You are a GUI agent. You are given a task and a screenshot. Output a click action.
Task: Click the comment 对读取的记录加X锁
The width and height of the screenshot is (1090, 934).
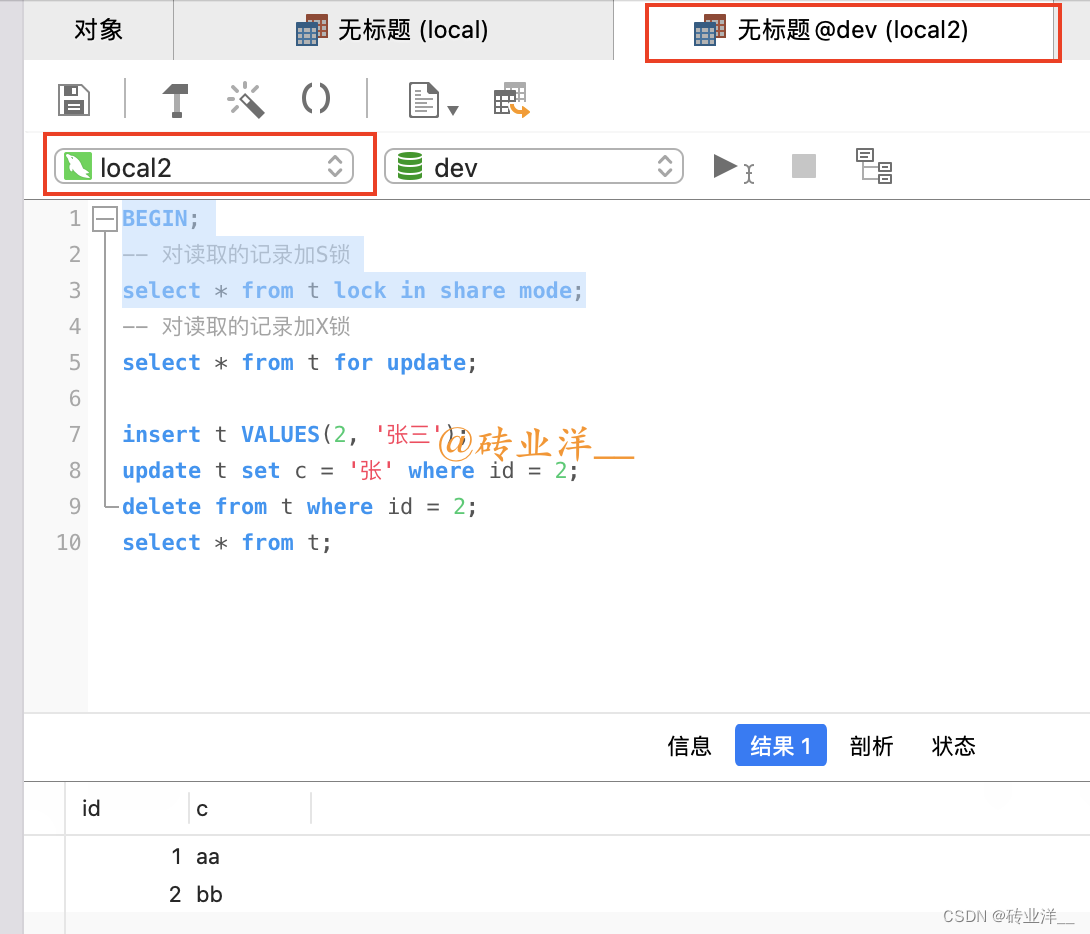236,327
